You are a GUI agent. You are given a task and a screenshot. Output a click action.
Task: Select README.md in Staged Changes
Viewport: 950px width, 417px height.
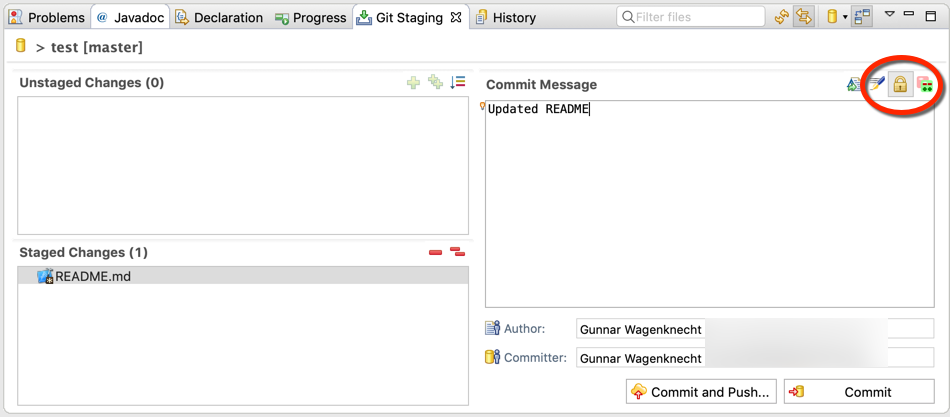[243, 276]
